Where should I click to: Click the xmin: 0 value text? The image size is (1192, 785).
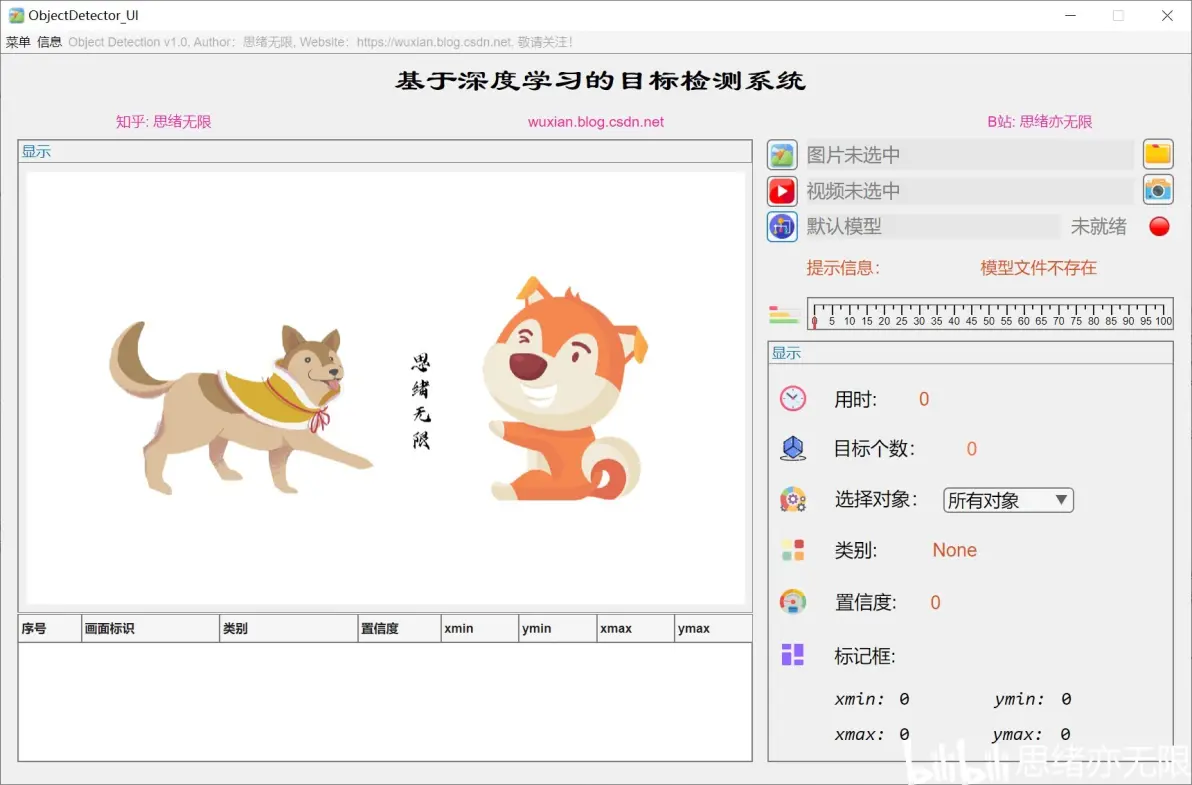coord(872,698)
